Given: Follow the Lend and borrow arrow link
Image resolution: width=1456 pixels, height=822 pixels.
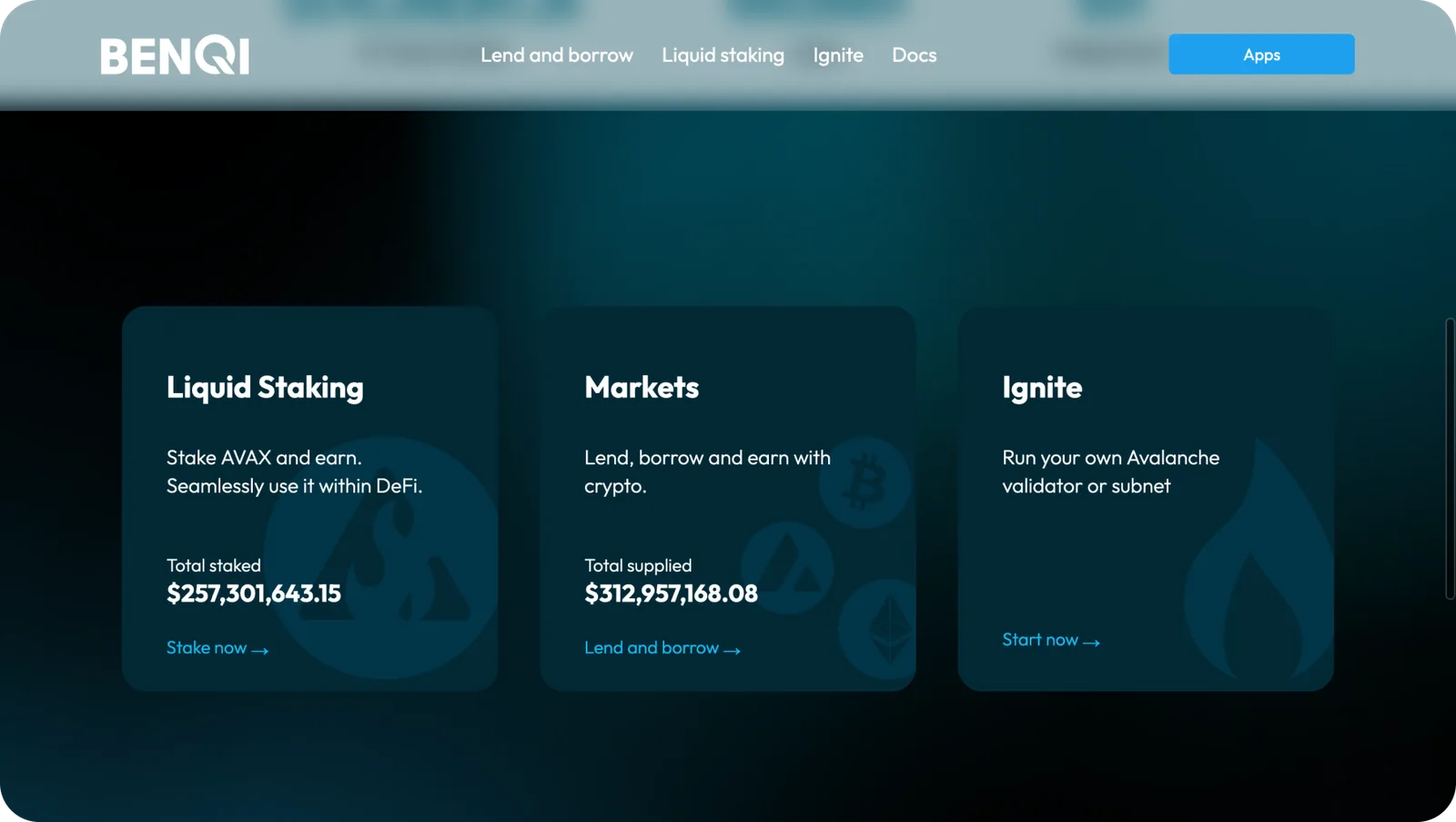Looking at the screenshot, I should pos(662,648).
